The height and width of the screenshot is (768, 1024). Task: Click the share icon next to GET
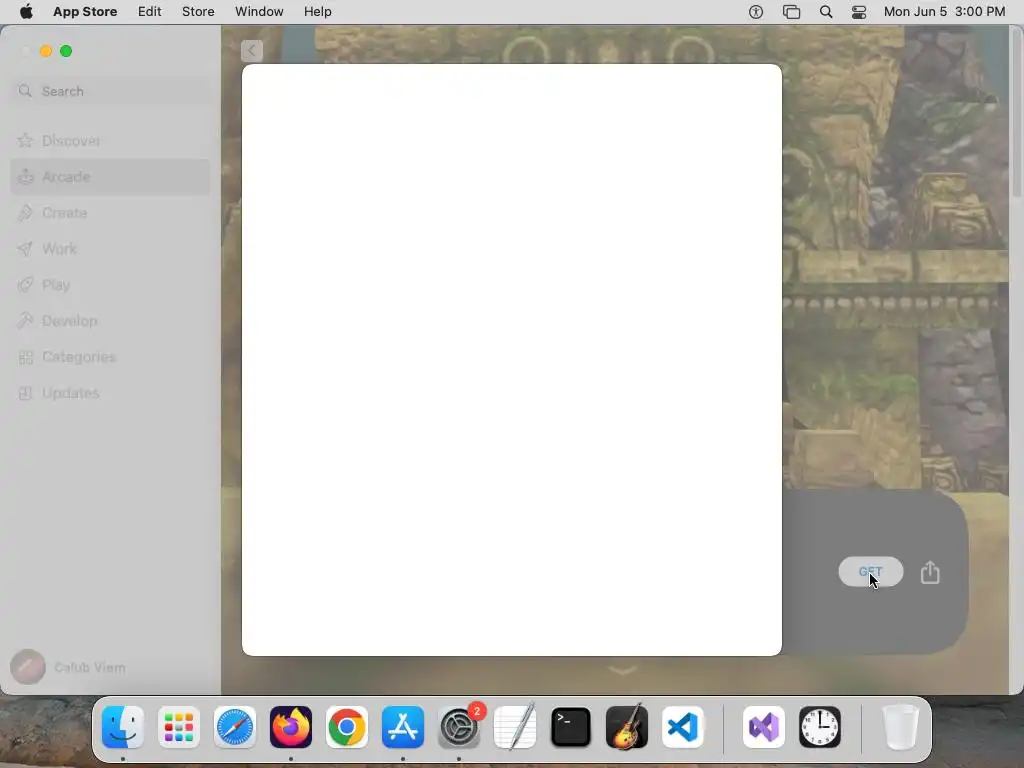click(930, 572)
